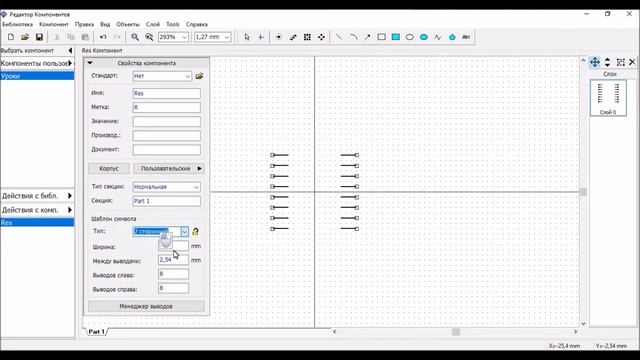
Task: Select the pin matrix placement tool
Action: [x=307, y=37]
